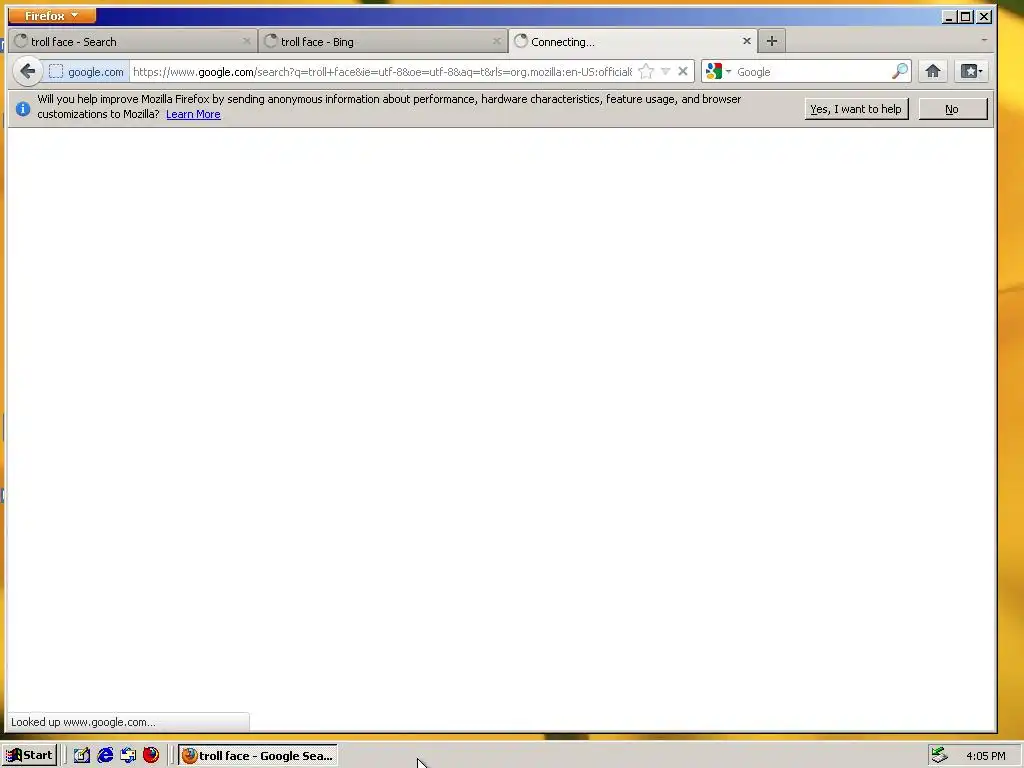The height and width of the screenshot is (768, 1024).
Task: Click 'Yes, I want to help' button
Action: (856, 109)
